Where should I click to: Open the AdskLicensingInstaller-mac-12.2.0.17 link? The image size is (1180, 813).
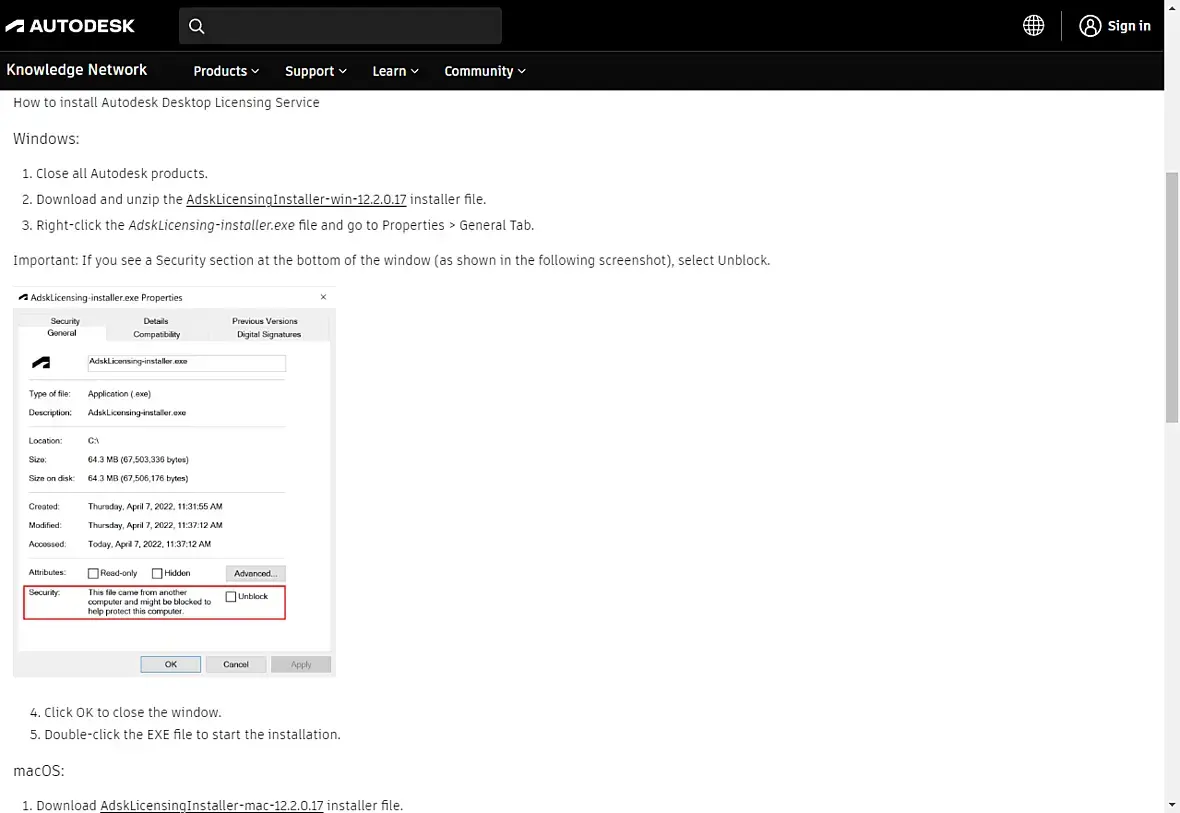[211, 805]
